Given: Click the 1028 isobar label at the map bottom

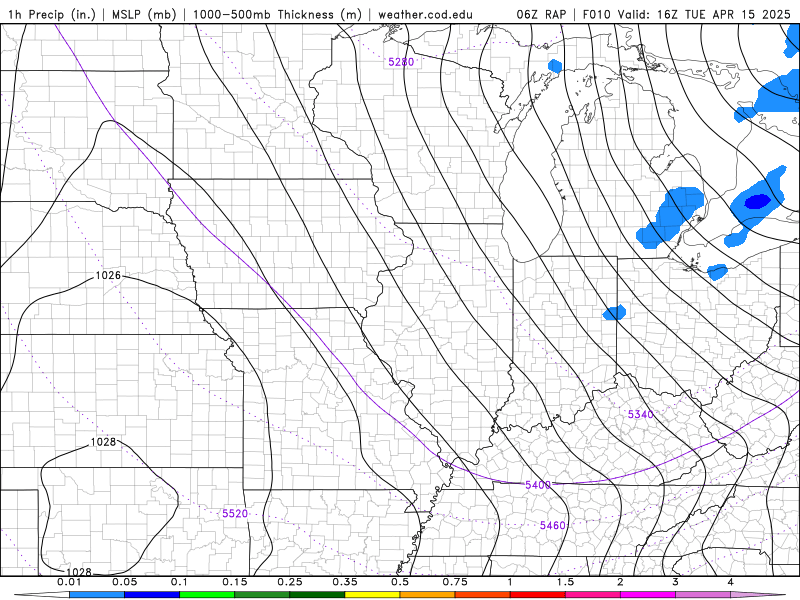Looking at the screenshot, I should [79, 572].
